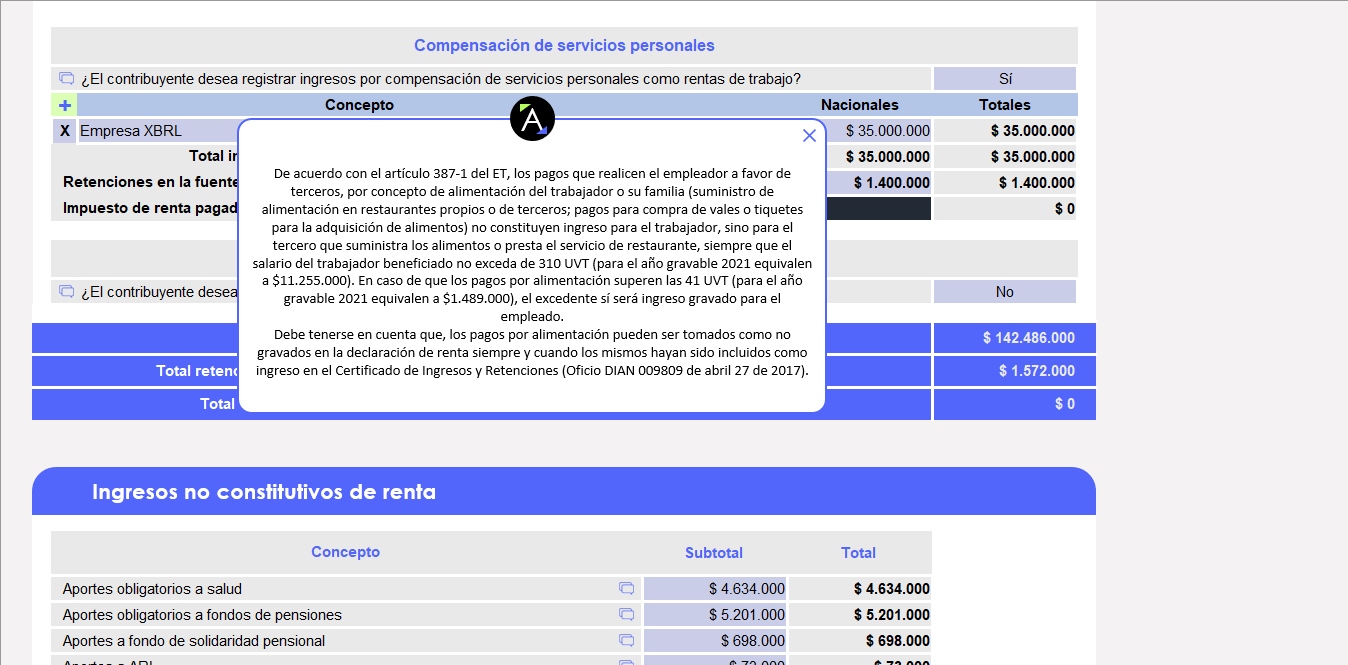The height and width of the screenshot is (665, 1348).
Task: Click the Totales column header
Action: [1005, 105]
